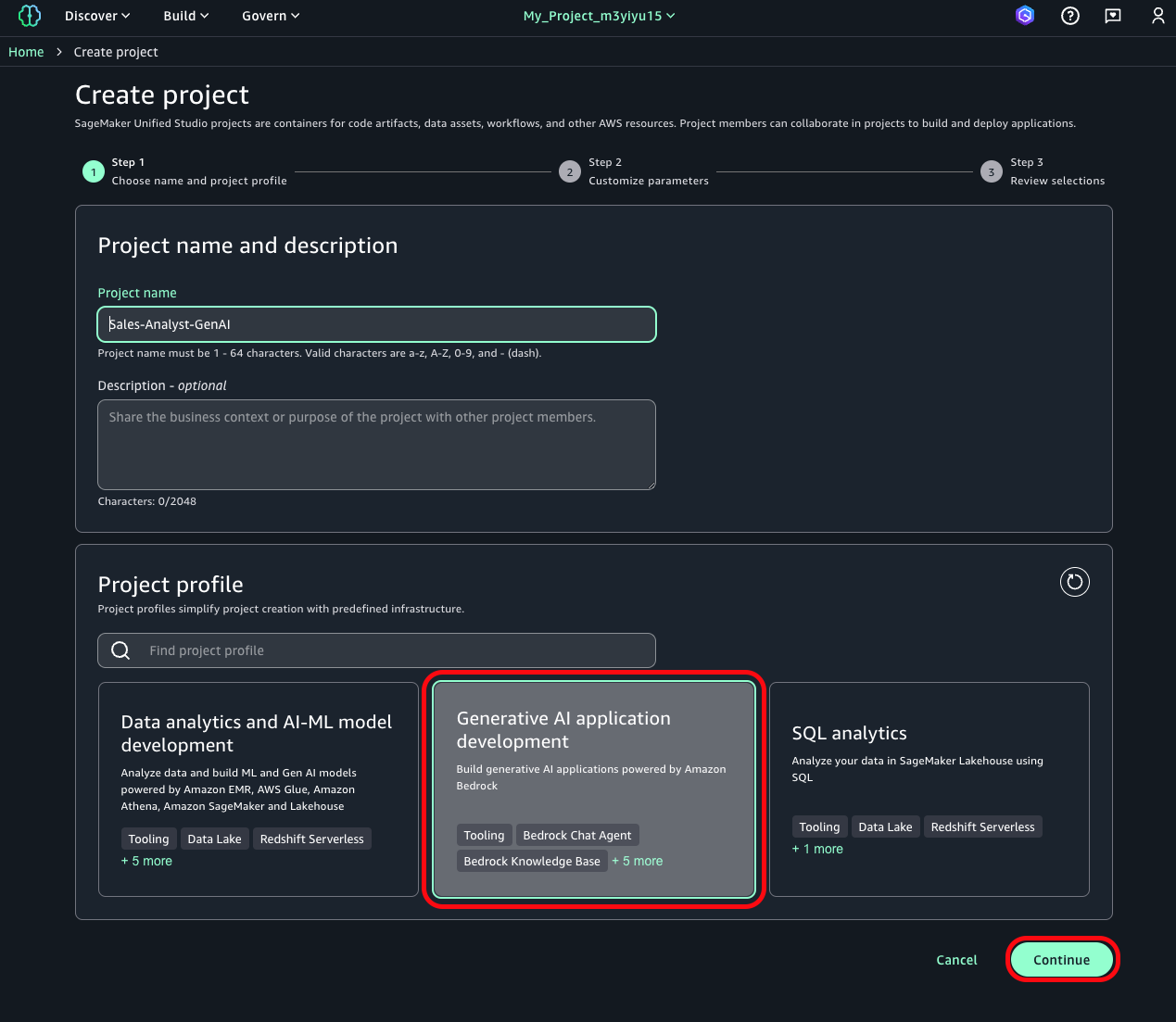Open the Build dropdown menu
1176x1022 pixels.
[185, 16]
